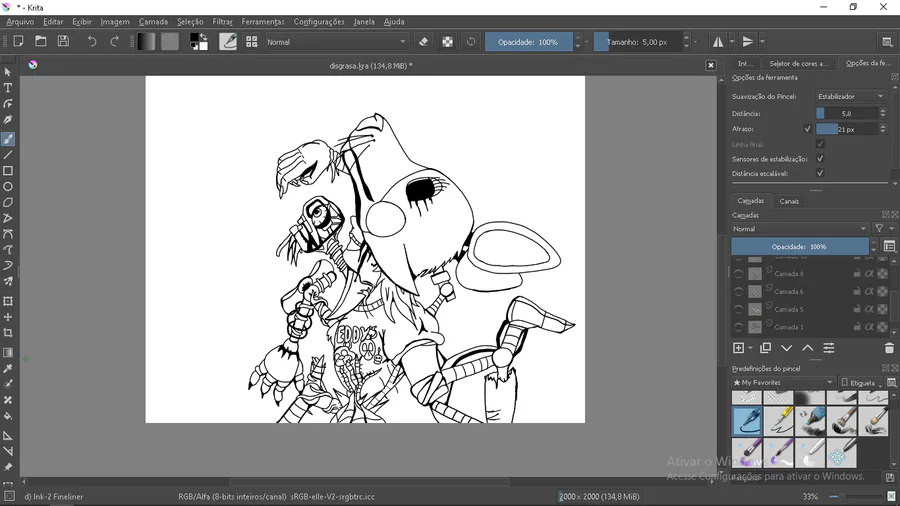Toggle visibility of Camada 5
The height and width of the screenshot is (506, 900).
pos(739,309)
